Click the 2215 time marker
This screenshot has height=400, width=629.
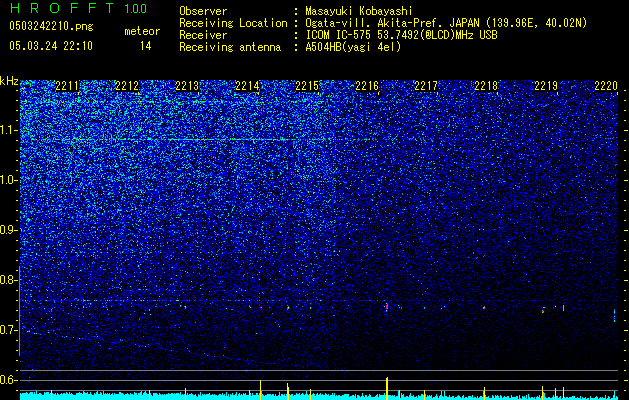coord(307,86)
